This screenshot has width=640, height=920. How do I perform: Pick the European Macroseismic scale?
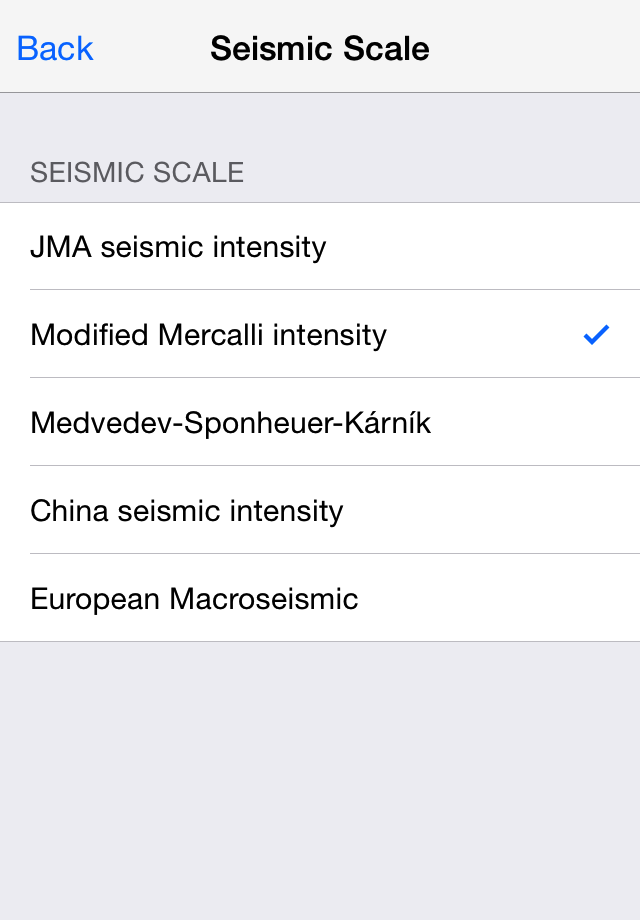pos(320,599)
